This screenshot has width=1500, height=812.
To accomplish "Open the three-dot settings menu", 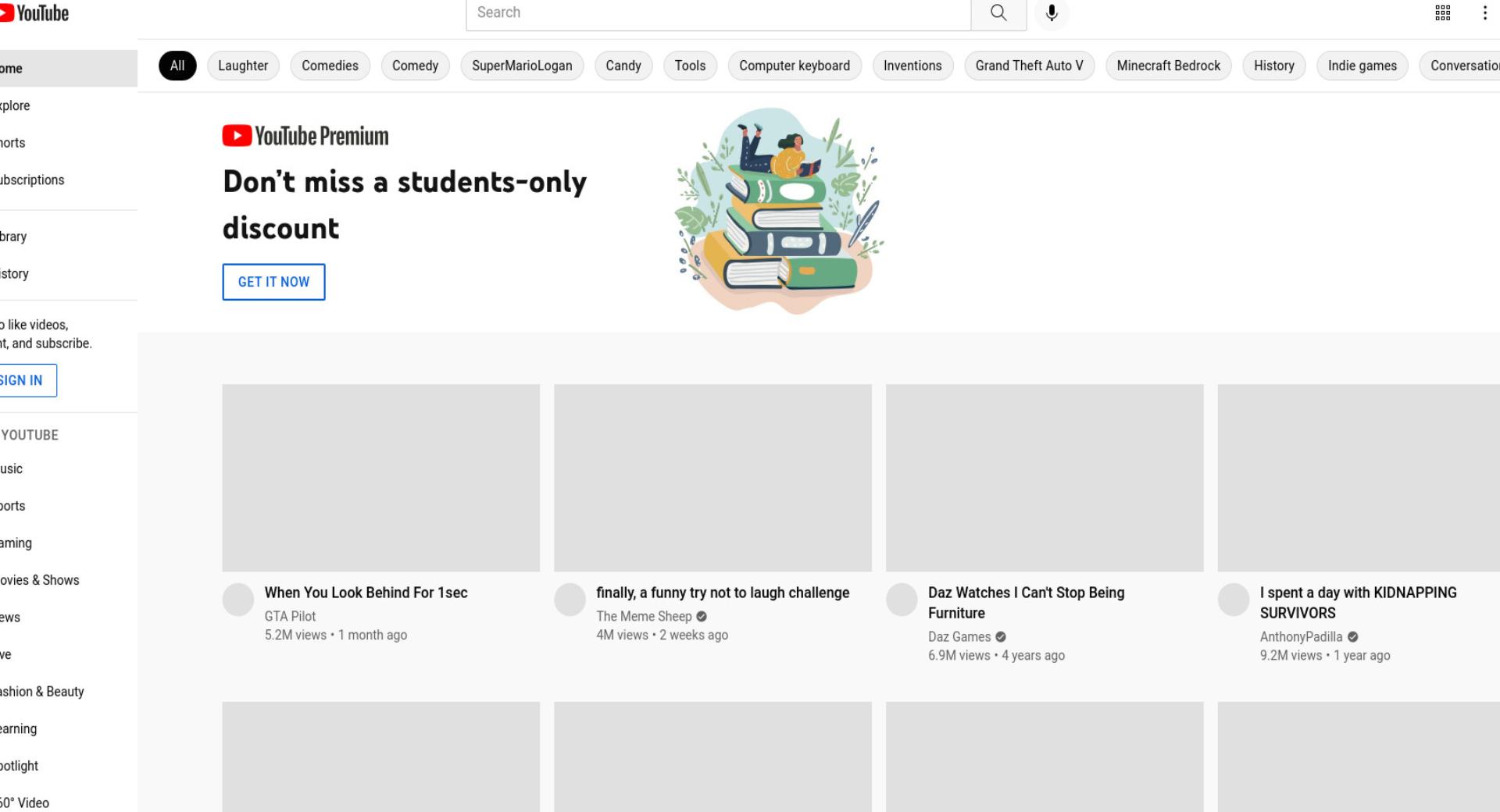I will [x=1484, y=12].
